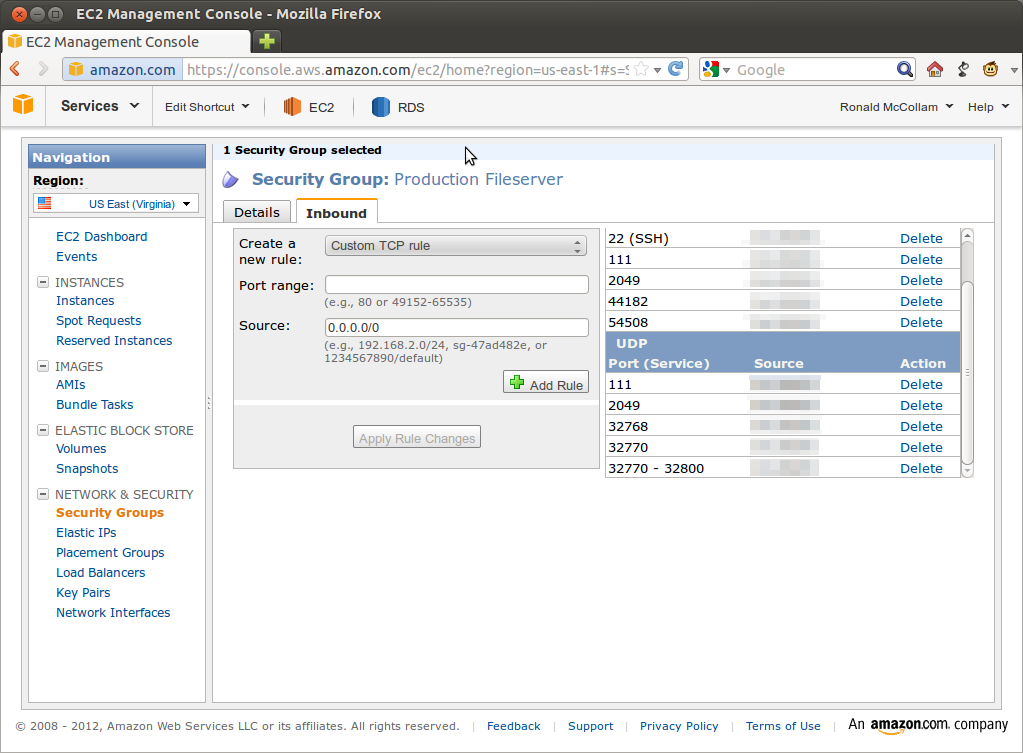Click the security group shield icon
This screenshot has height=753, width=1023.
coord(230,179)
